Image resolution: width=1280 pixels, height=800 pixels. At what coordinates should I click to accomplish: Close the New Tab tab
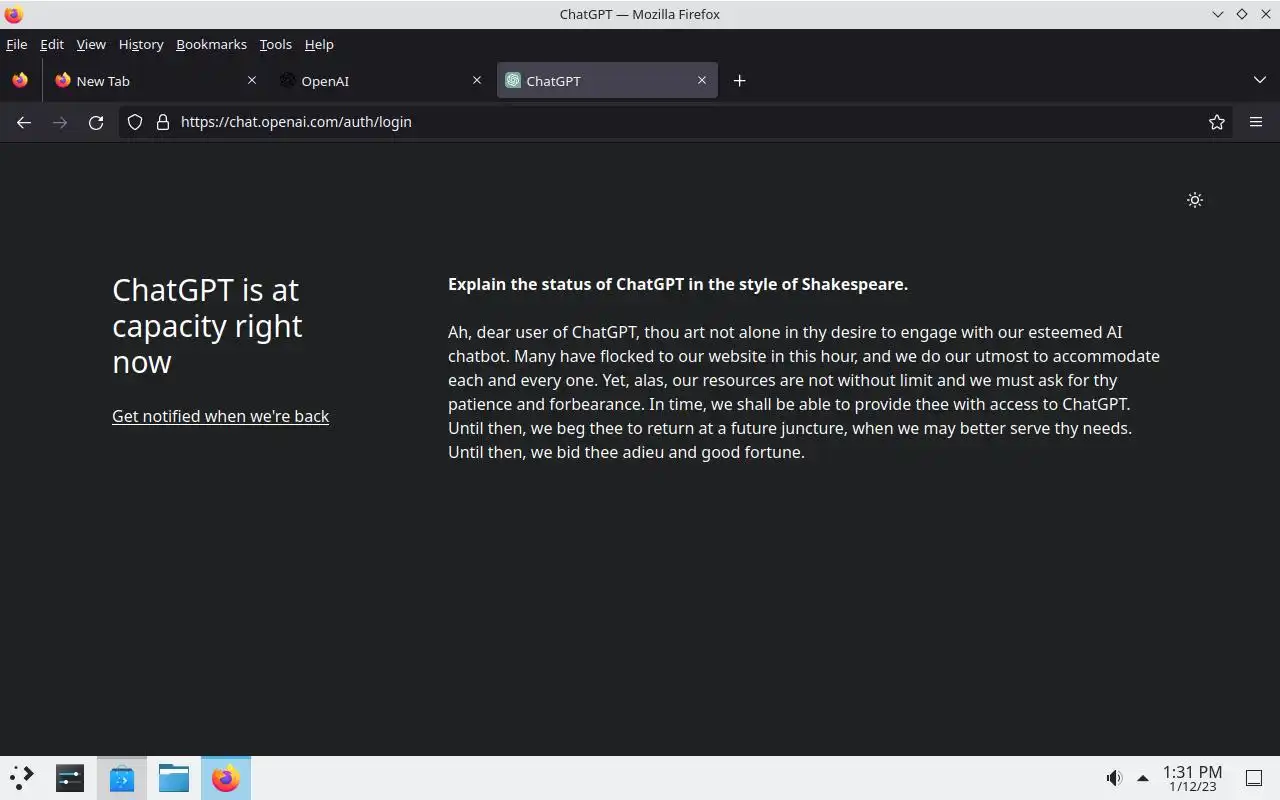pyautogui.click(x=252, y=81)
